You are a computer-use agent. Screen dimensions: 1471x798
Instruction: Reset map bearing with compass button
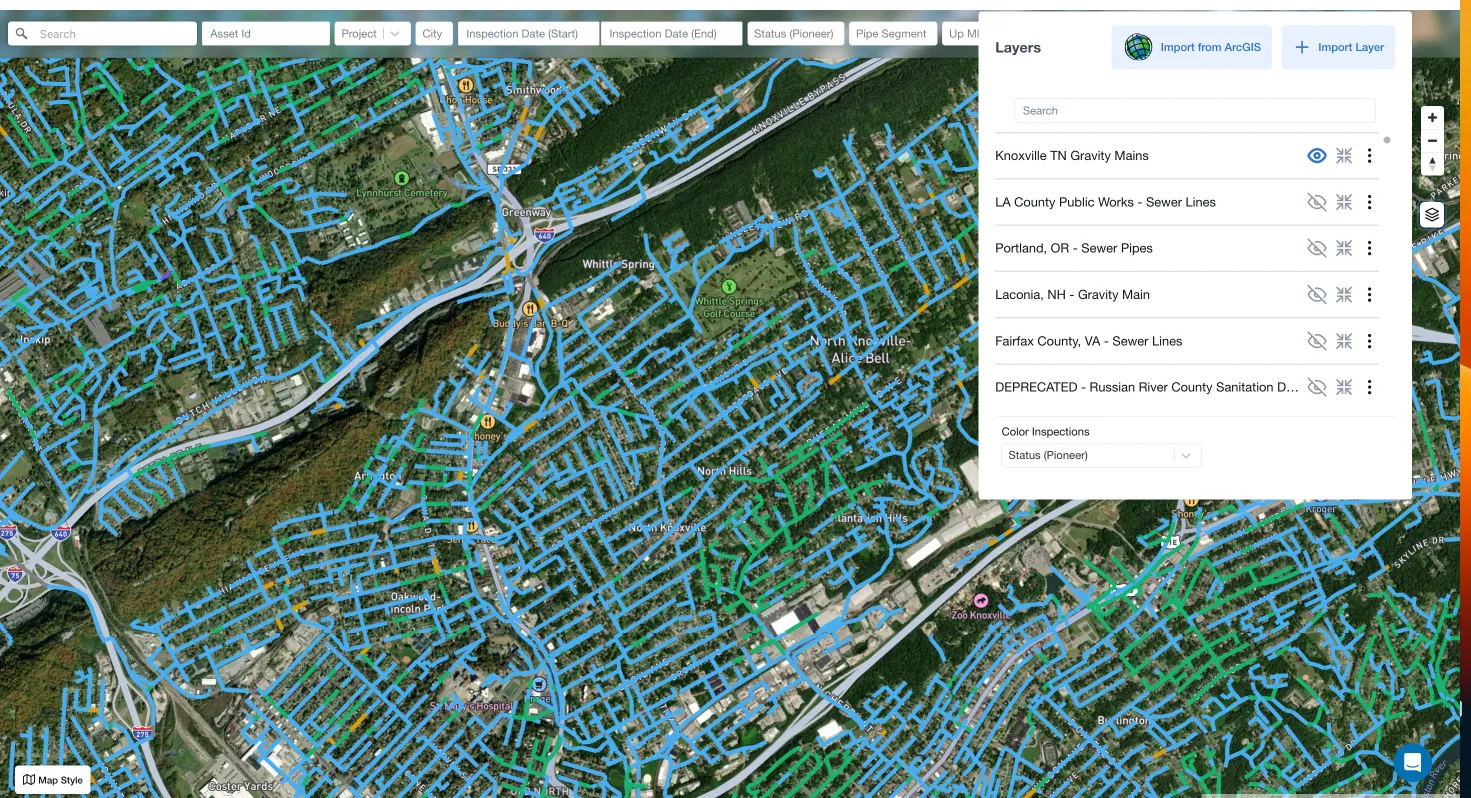1432,164
